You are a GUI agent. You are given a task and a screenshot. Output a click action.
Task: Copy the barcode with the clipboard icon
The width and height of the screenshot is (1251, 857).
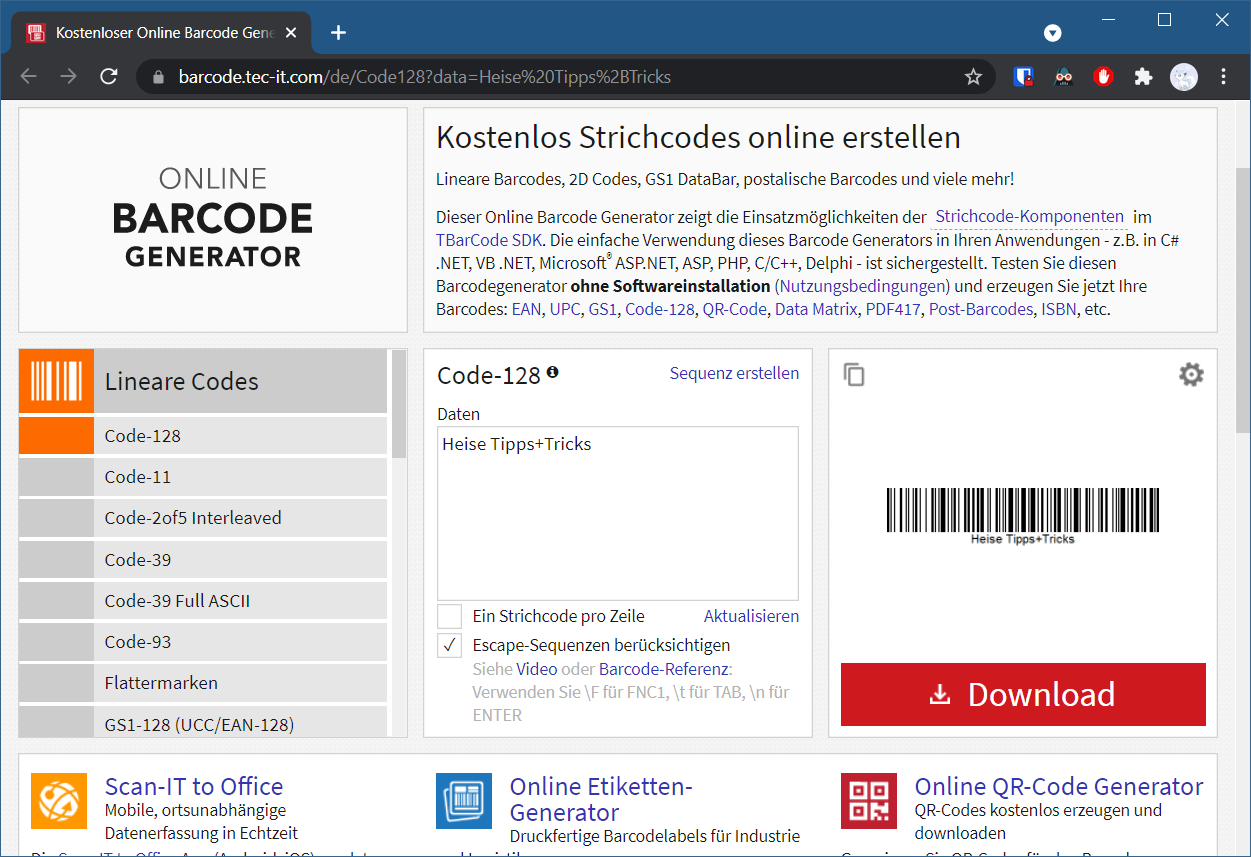(x=853, y=374)
